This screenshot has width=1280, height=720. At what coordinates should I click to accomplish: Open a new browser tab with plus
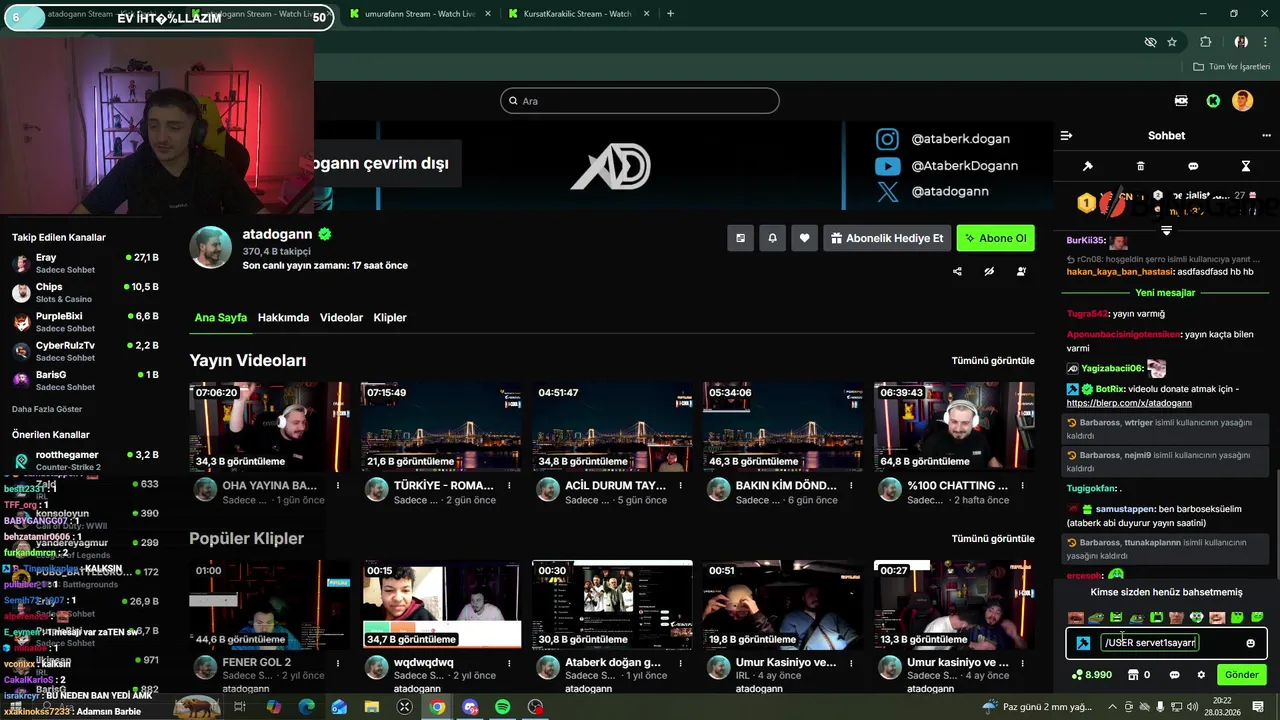670,14
